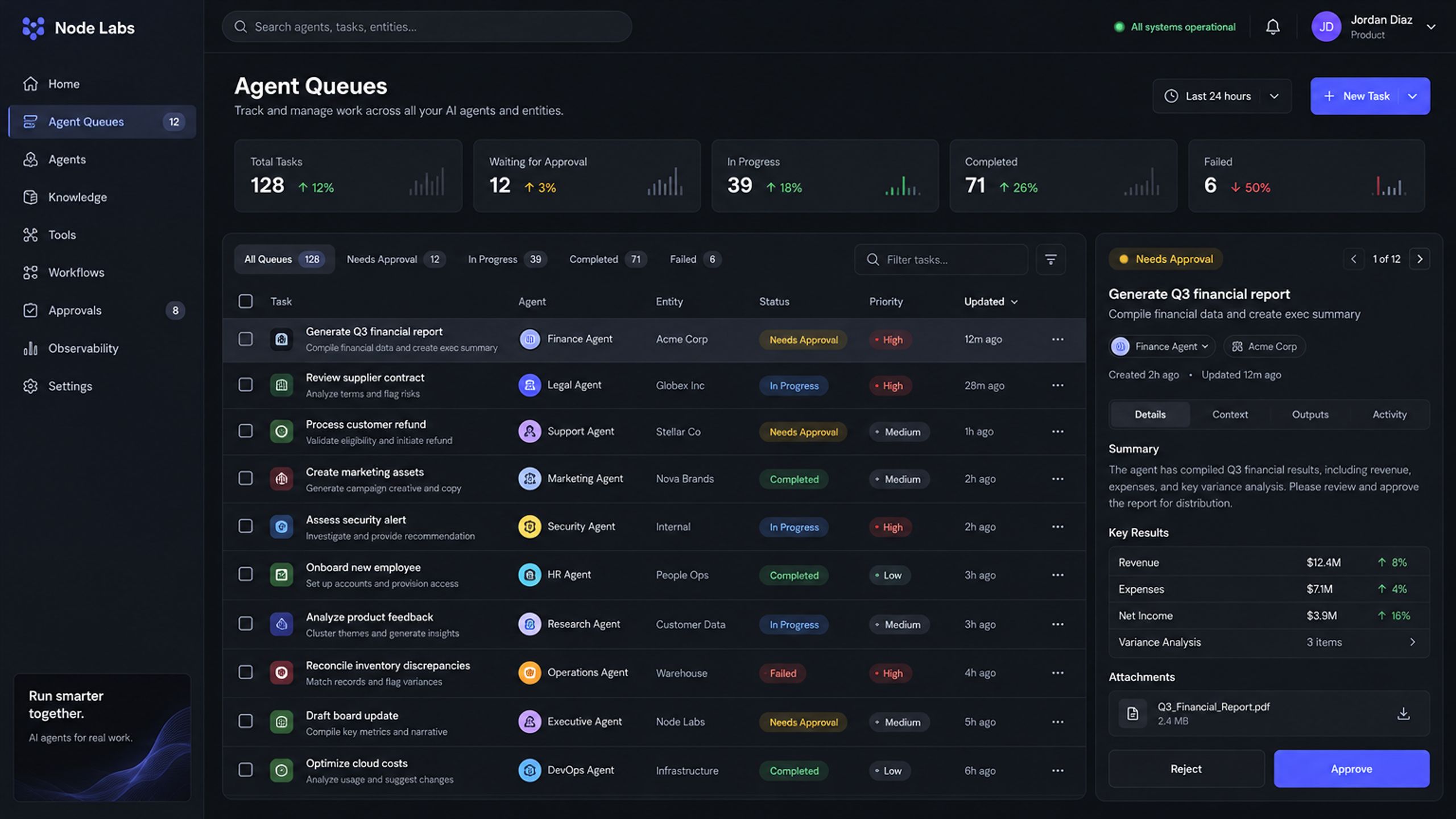Viewport: 1456px width, 819px height.
Task: Click the filter settings icon beside Filter tasks
Action: [x=1050, y=259]
